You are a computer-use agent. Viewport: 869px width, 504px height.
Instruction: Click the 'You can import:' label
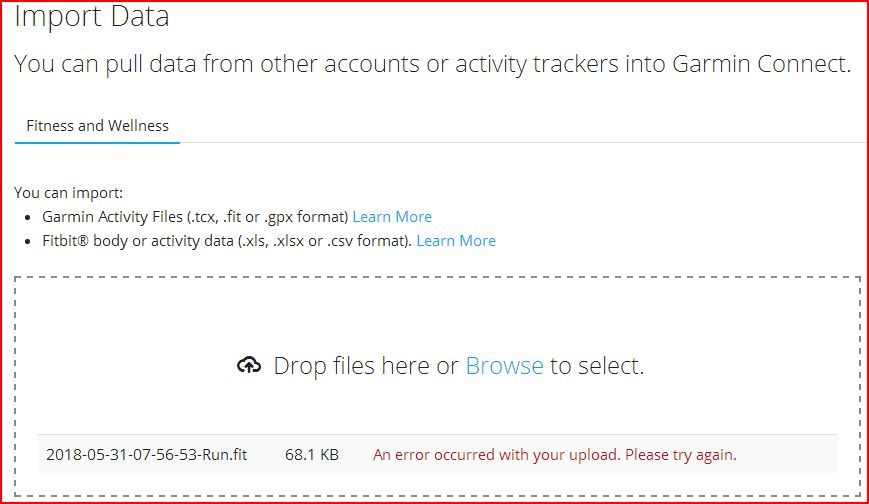(68, 193)
